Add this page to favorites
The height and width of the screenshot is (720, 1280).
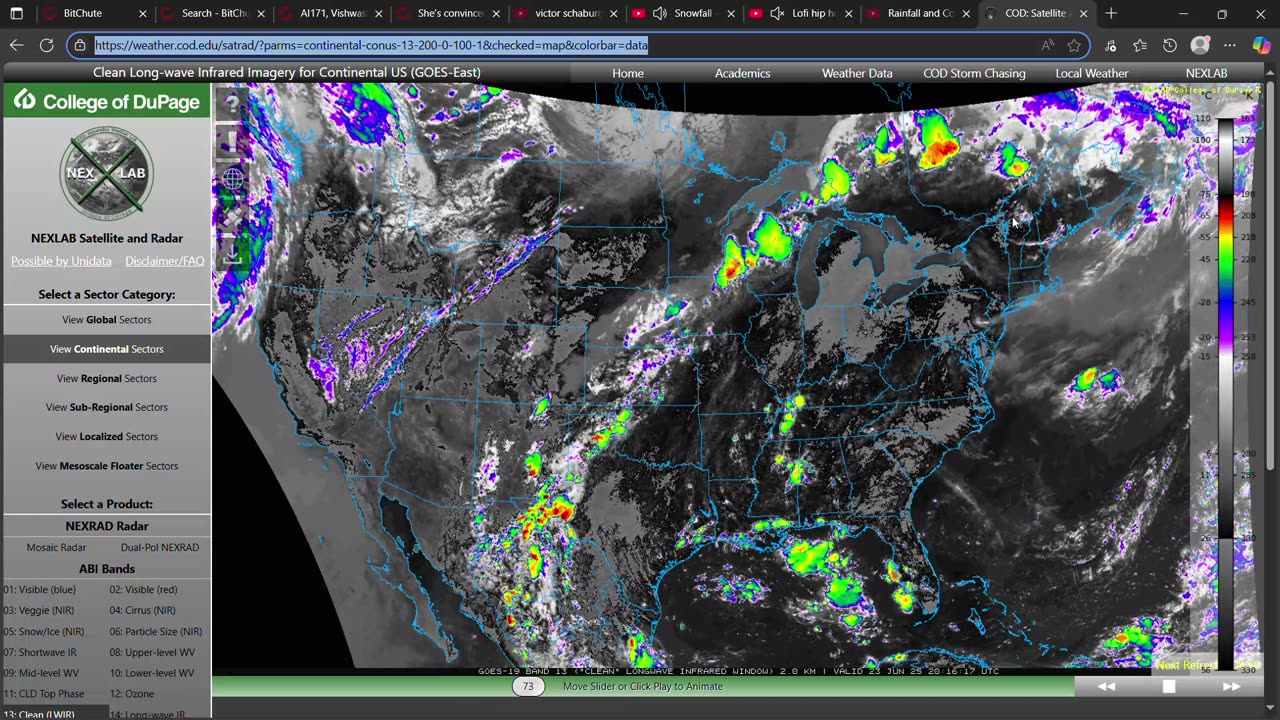[x=1074, y=45]
